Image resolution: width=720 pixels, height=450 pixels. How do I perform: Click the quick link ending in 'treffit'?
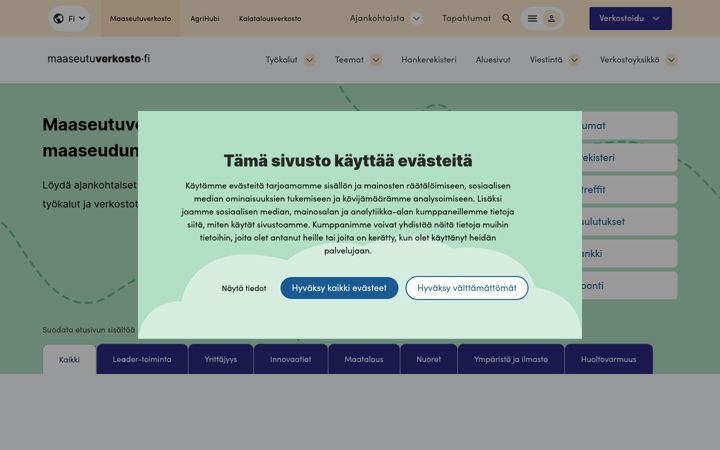(629, 190)
